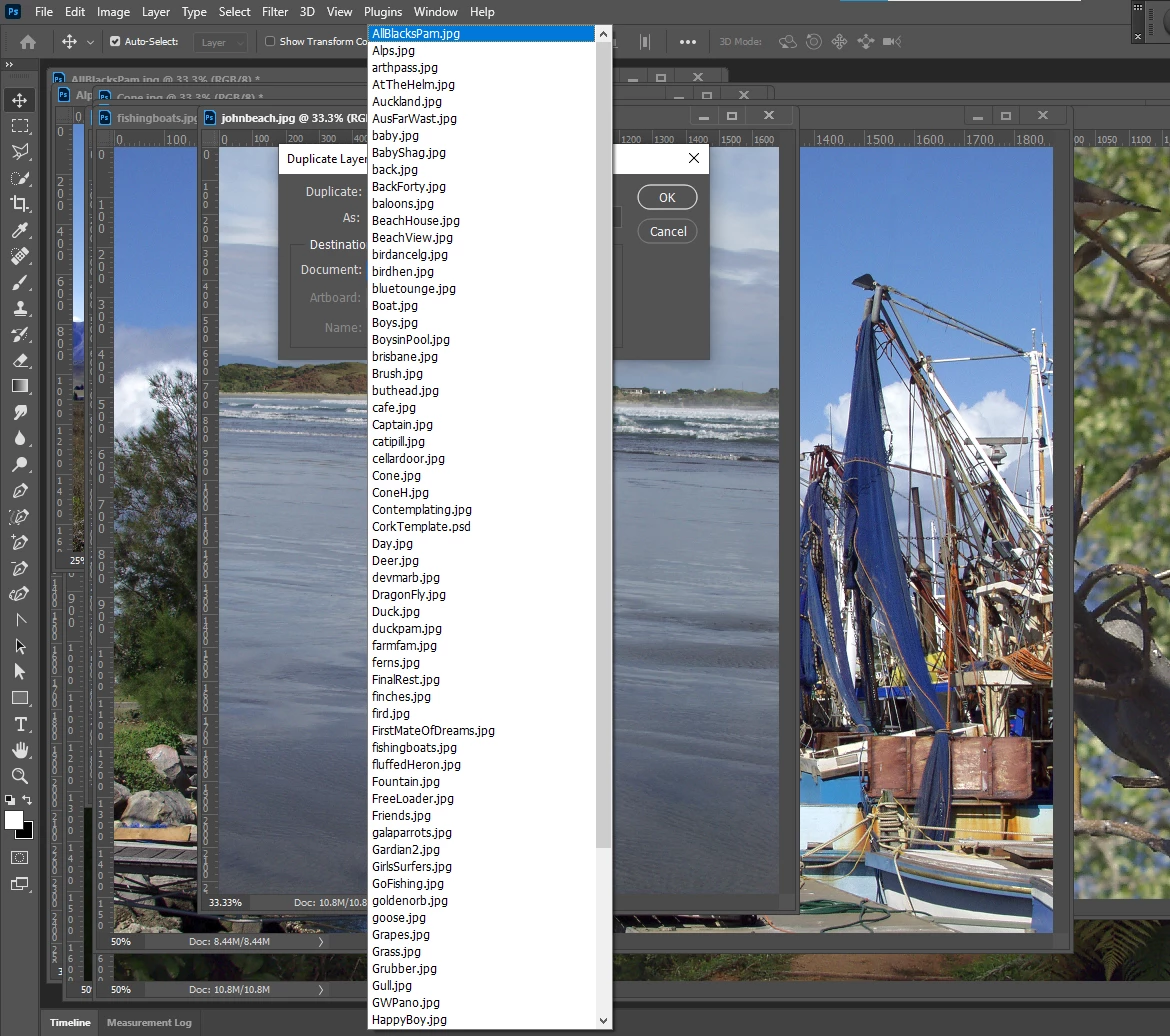
Task: Open the Home screen icon
Action: [28, 42]
